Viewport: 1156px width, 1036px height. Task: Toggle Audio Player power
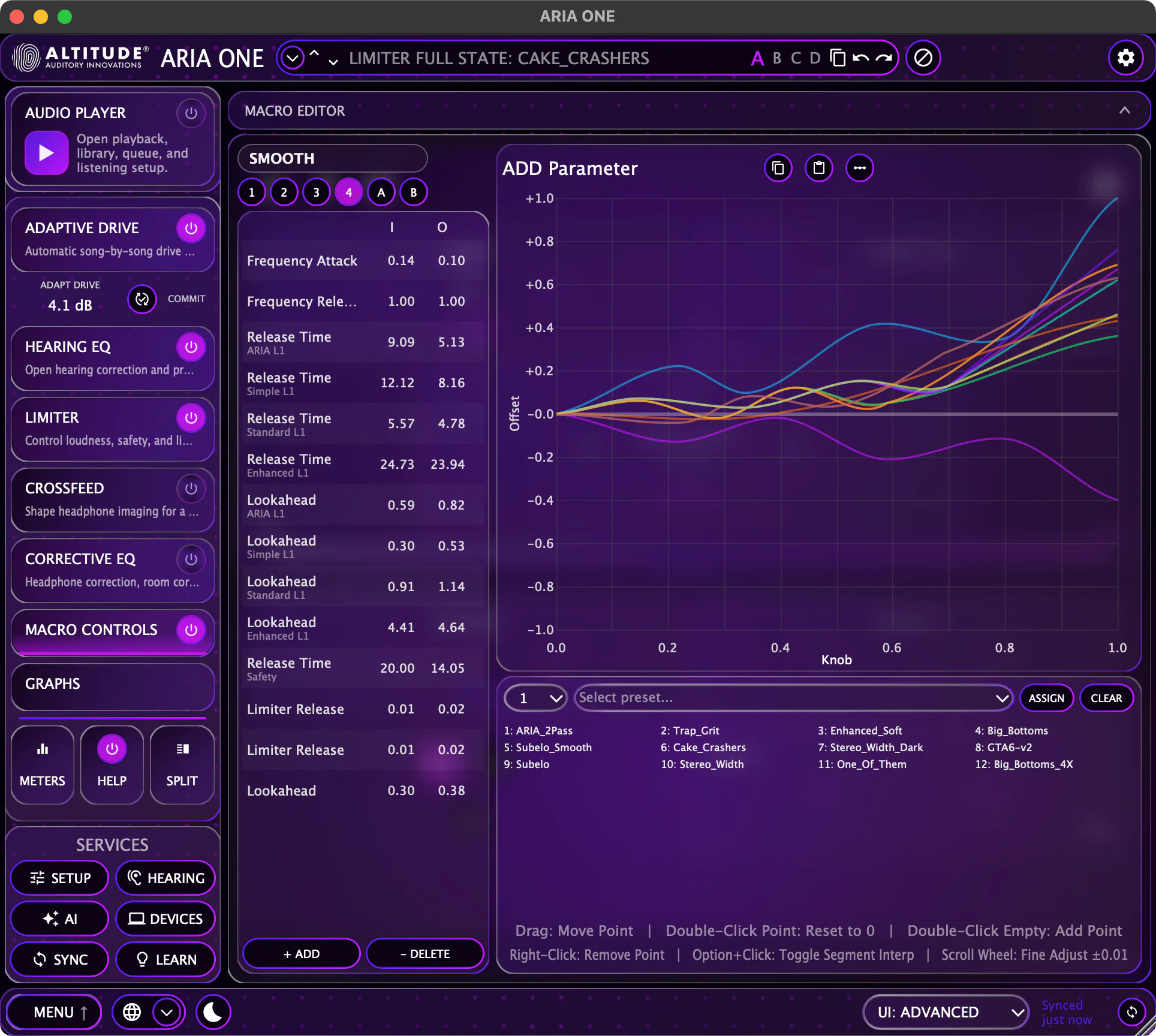pos(191,113)
